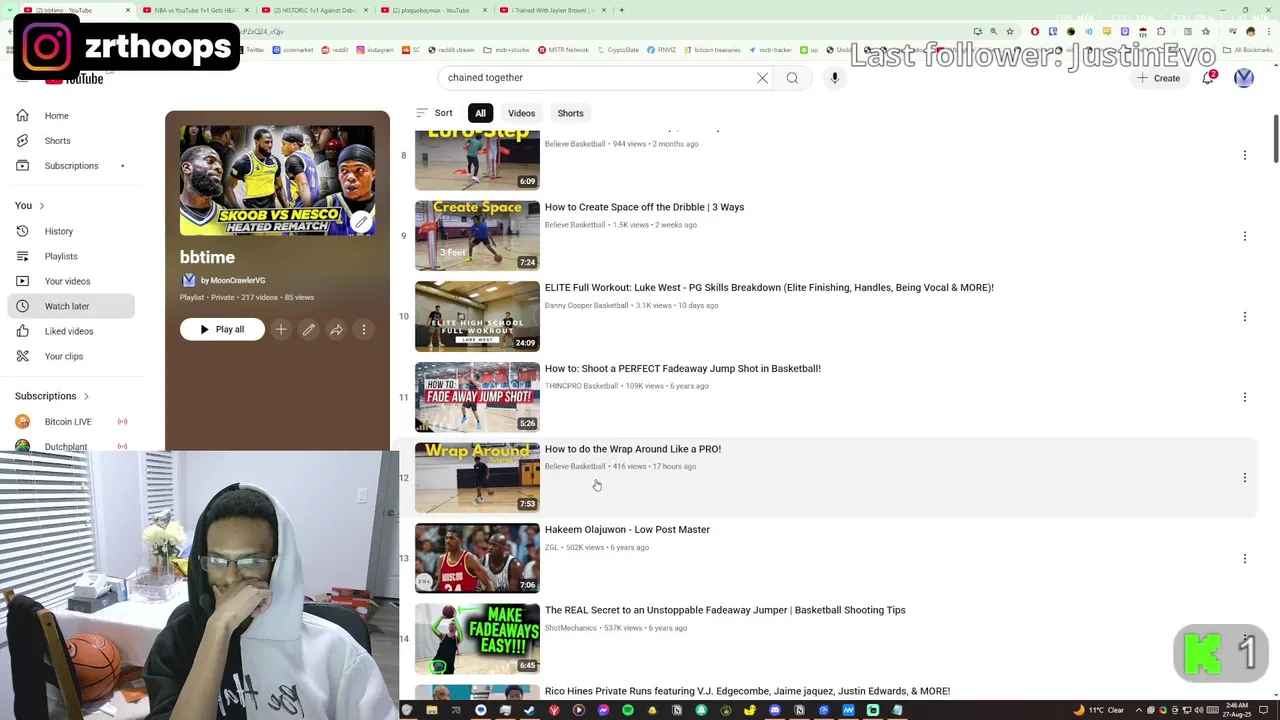Screen dimensions: 1280x720
Task: Start voice search with microphone
Action: [835, 78]
